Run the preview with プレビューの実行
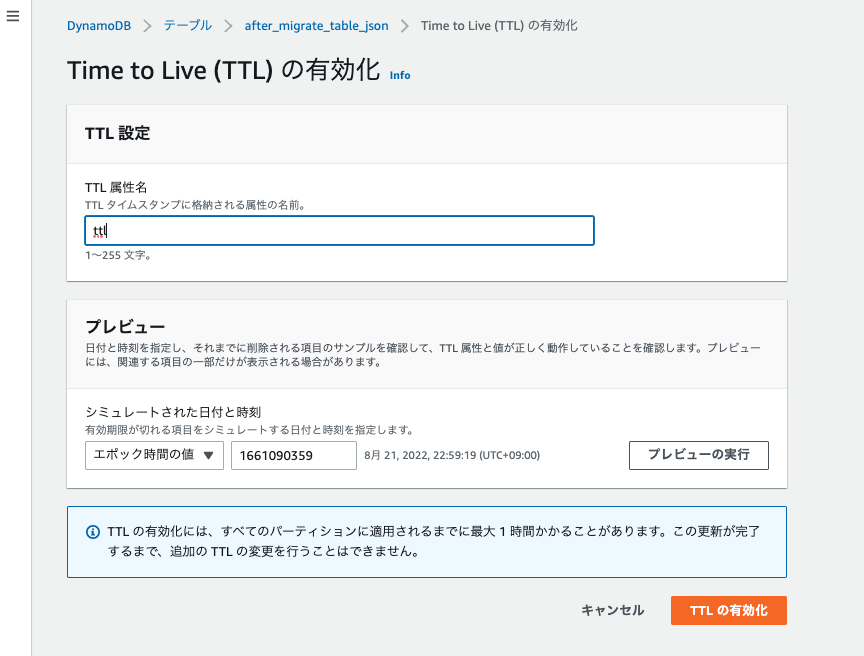 [698, 455]
